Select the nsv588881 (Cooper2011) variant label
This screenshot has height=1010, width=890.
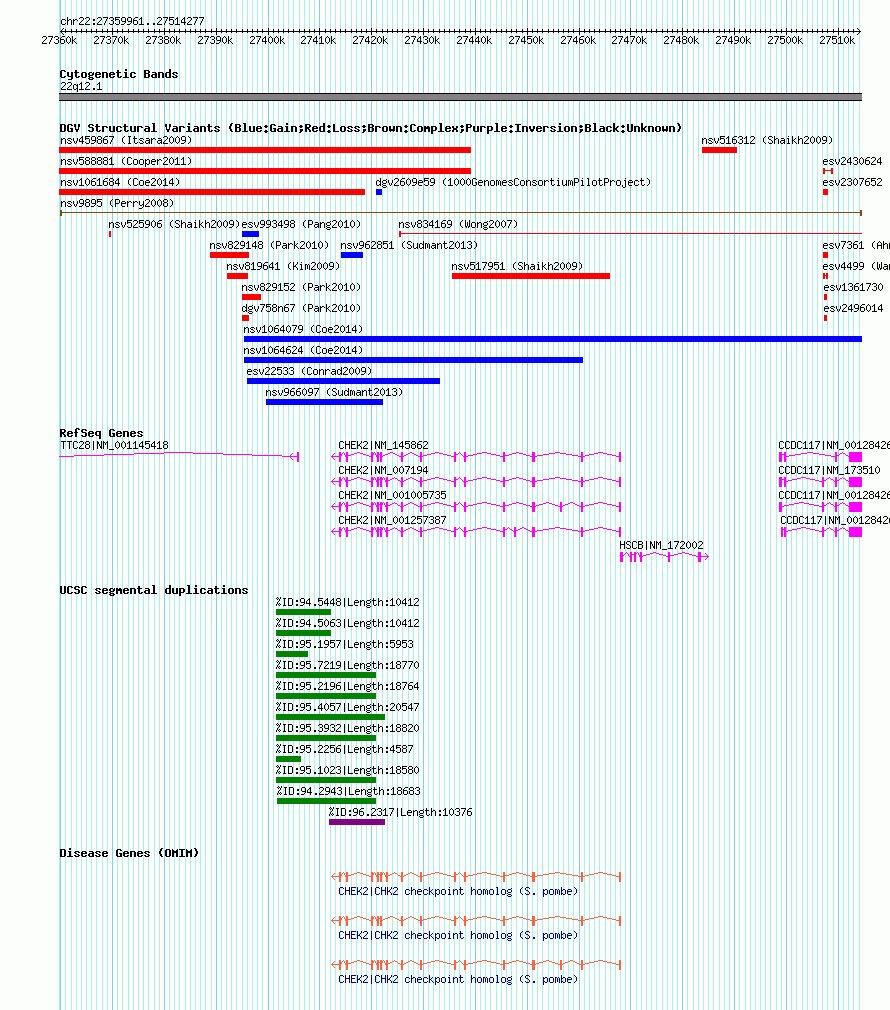coord(126,161)
